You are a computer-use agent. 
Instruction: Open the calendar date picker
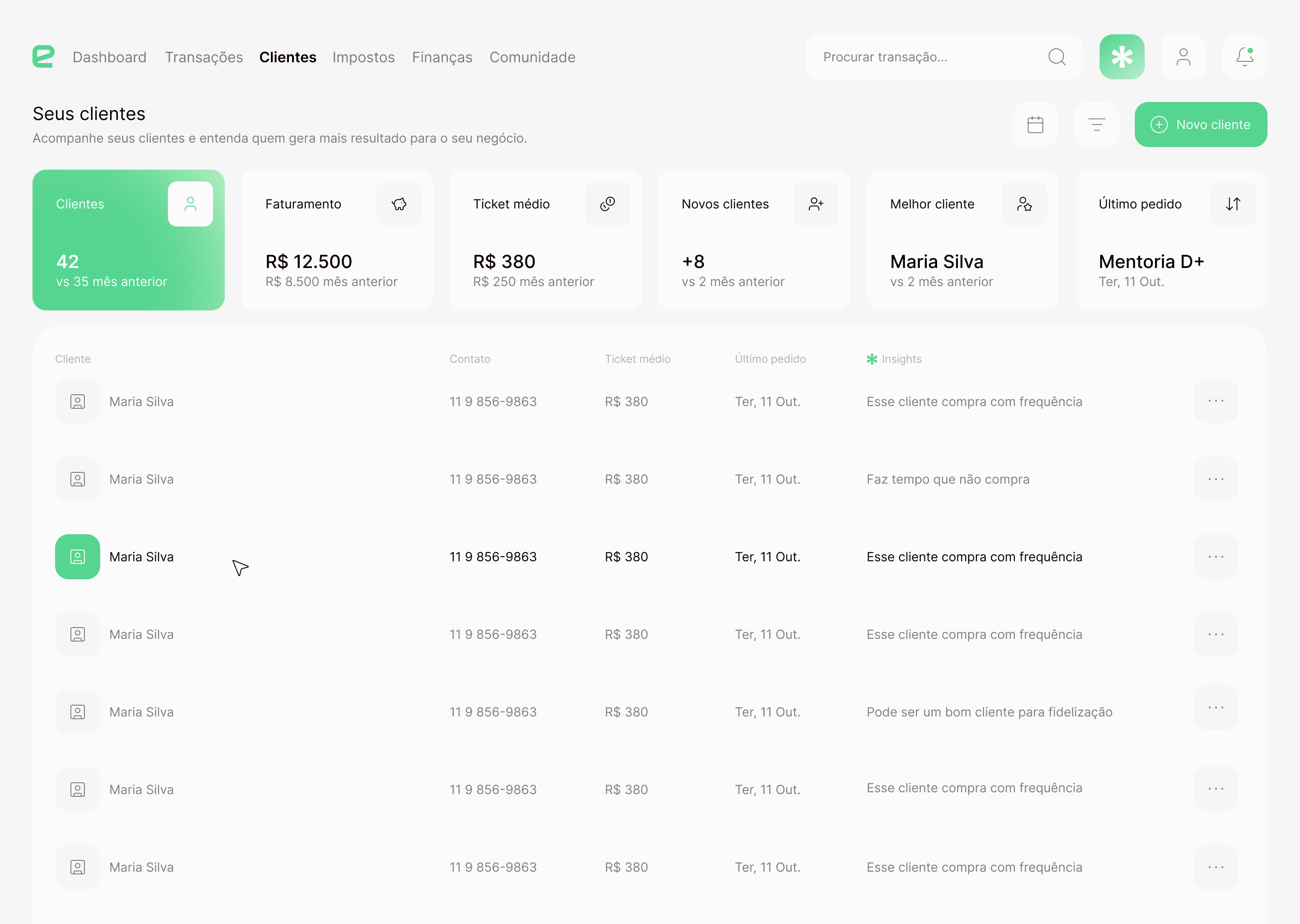[x=1035, y=125]
